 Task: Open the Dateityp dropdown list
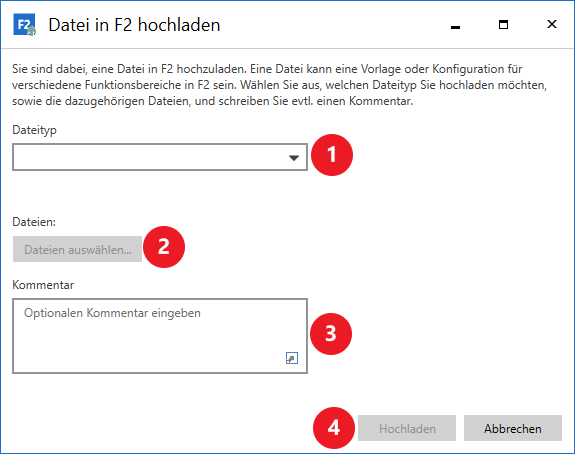click(x=160, y=157)
